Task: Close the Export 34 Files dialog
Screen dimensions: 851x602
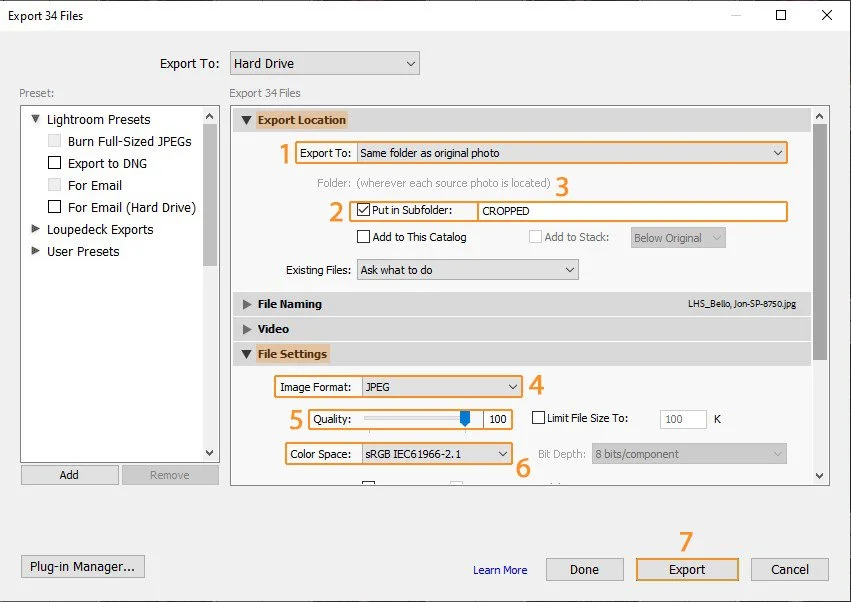Action: pos(827,15)
